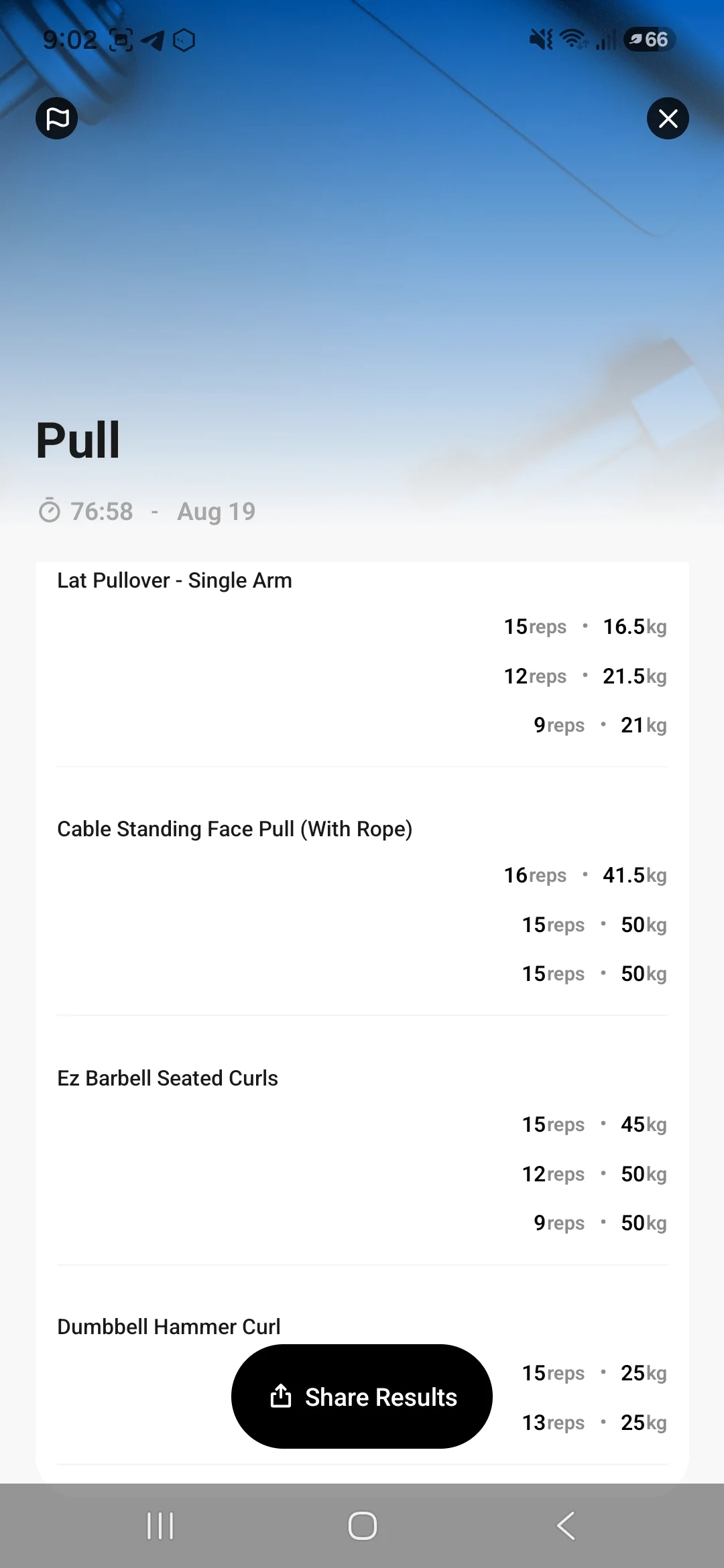Tap the Share Results button
724x1568 pixels.
click(362, 1396)
